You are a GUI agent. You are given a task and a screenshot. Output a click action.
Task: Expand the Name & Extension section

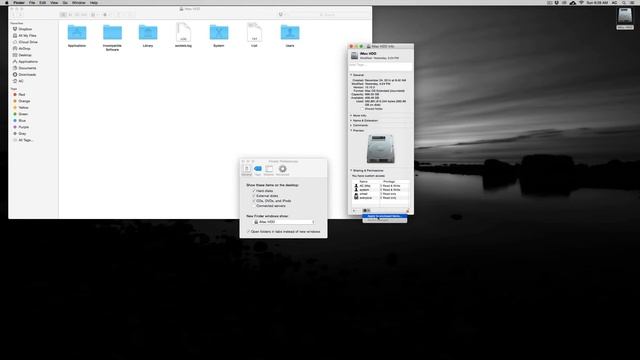click(x=351, y=120)
